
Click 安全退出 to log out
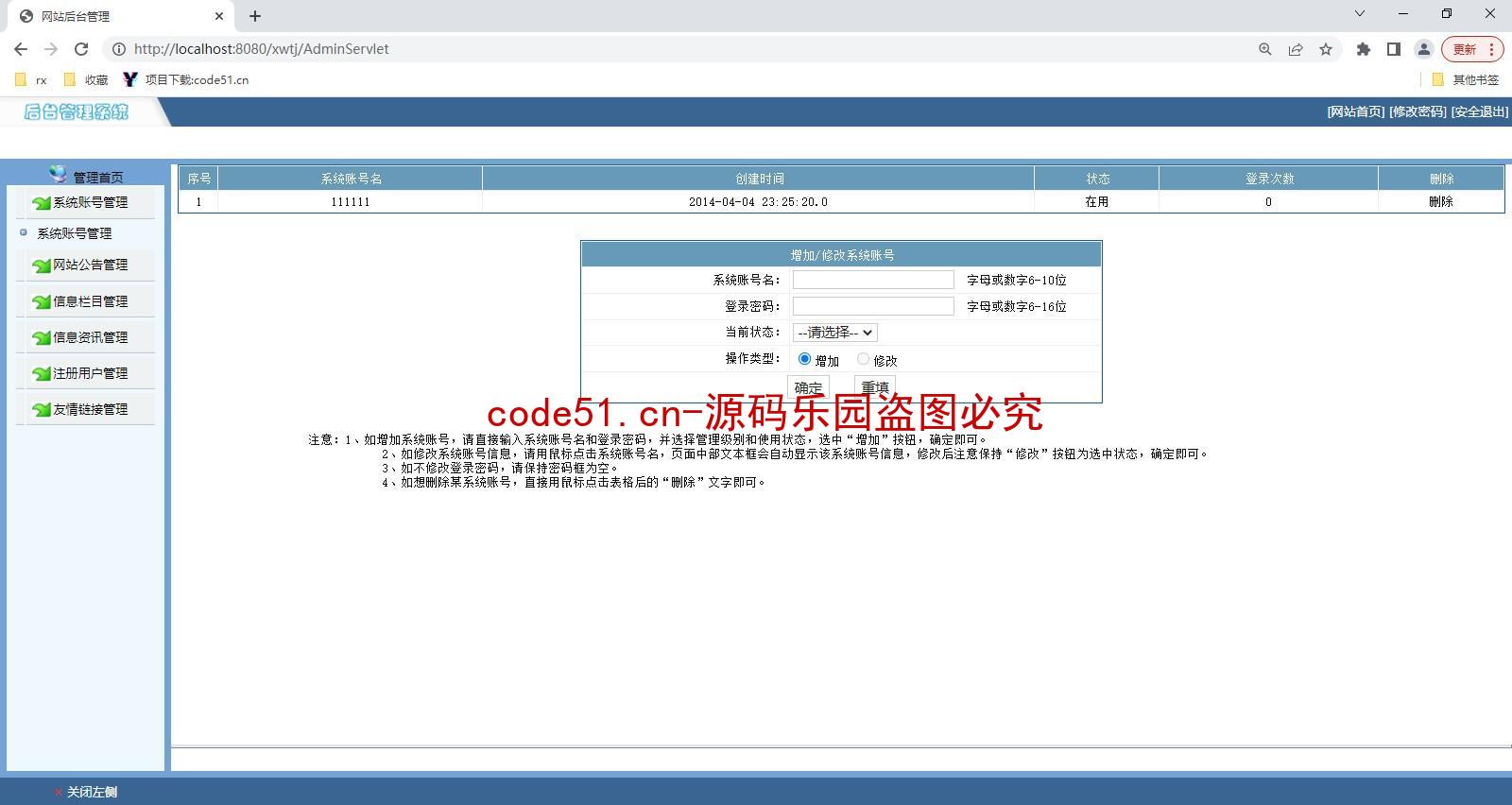coord(1480,111)
